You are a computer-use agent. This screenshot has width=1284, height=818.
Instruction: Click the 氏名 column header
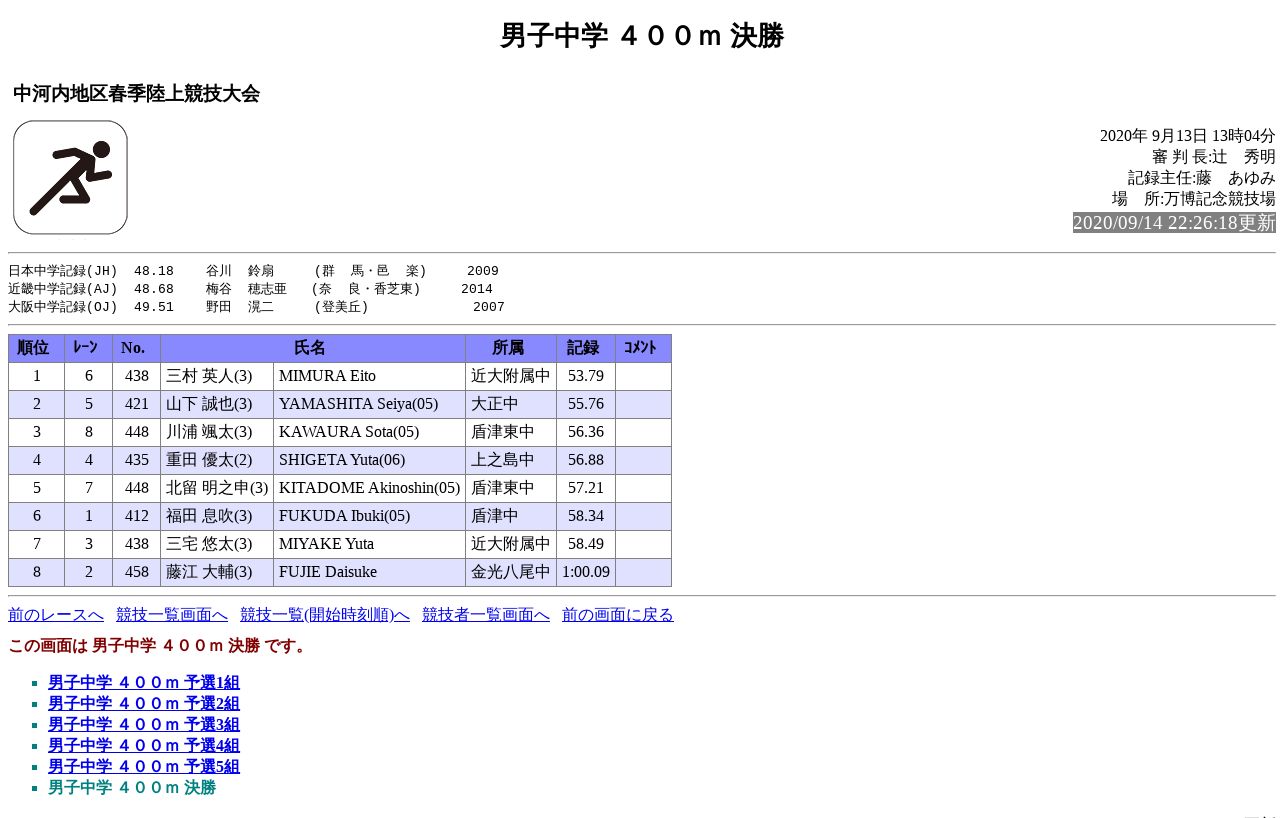tap(313, 348)
